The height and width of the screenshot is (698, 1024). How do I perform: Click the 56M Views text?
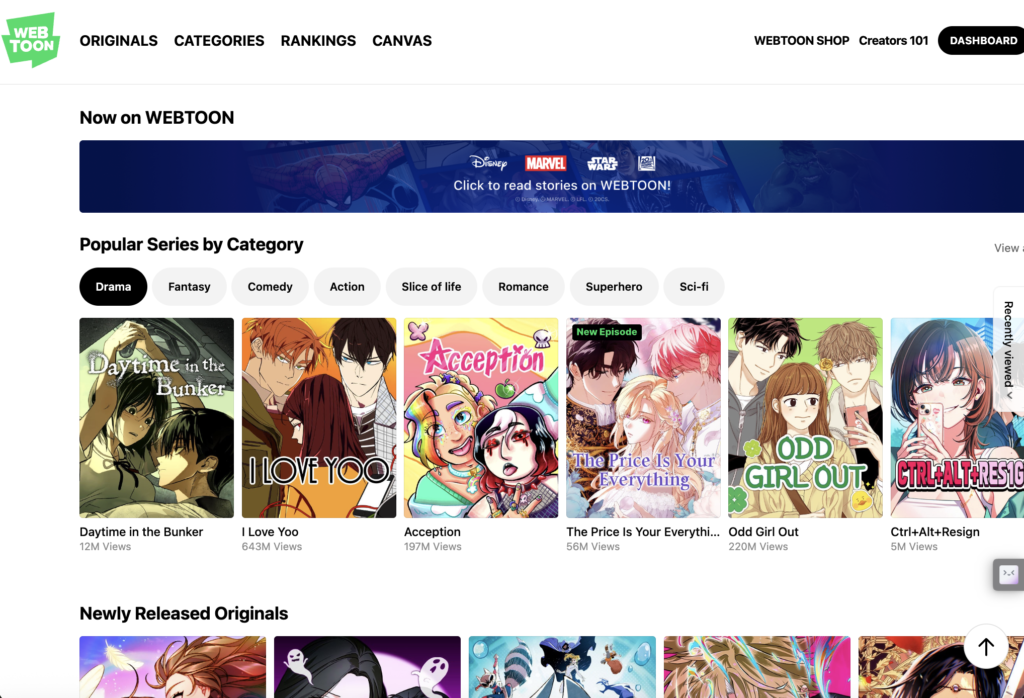(x=593, y=547)
